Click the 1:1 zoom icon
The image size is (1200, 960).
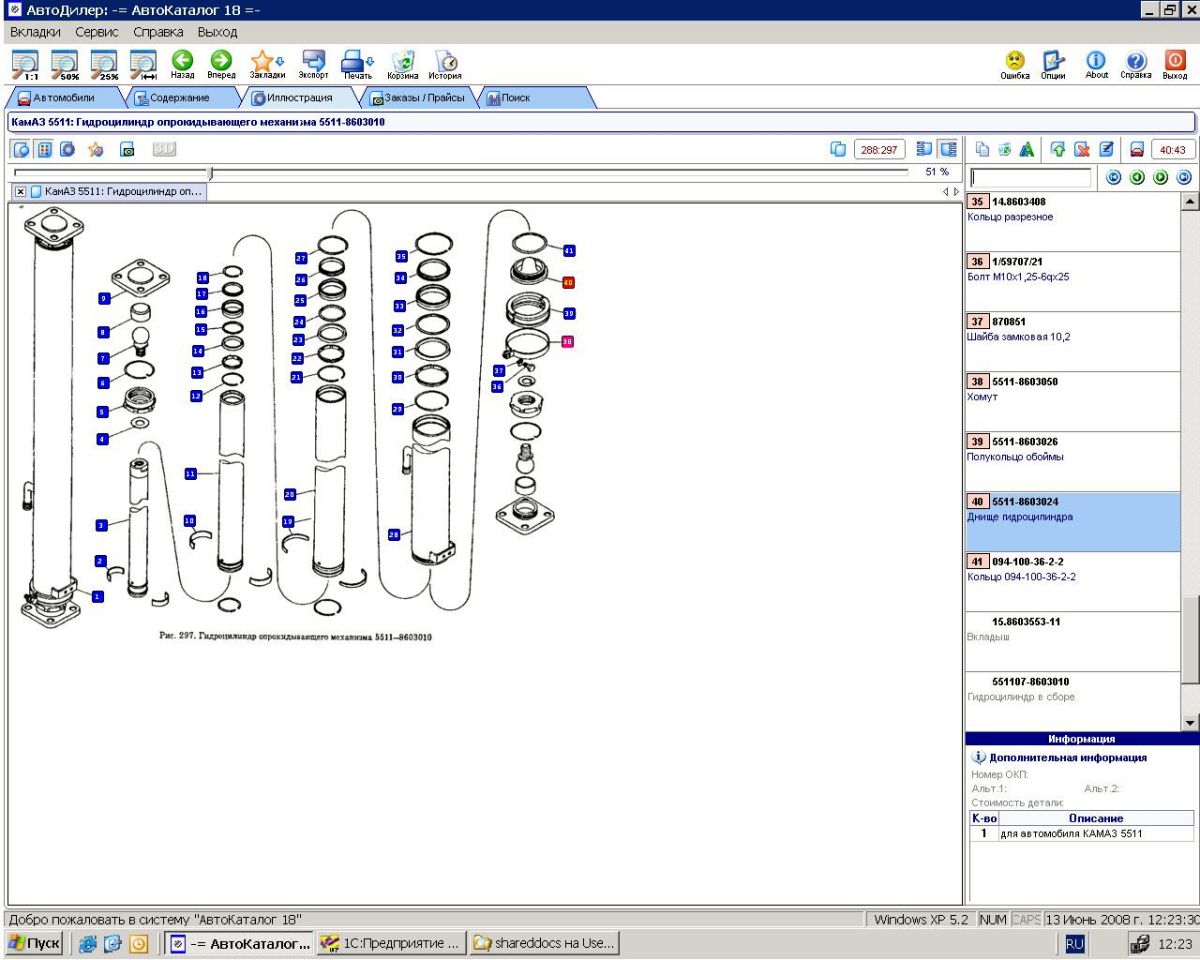coord(25,62)
